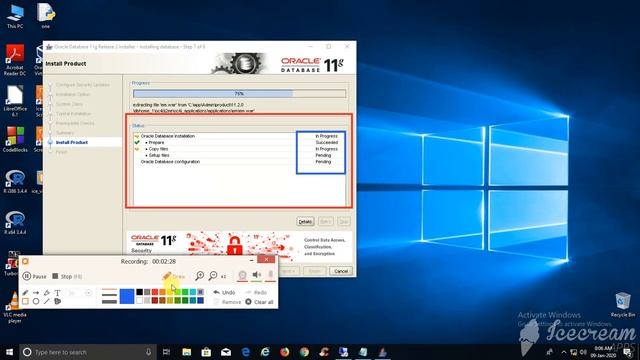
Task: Pick the brown color swatch
Action: (162, 300)
